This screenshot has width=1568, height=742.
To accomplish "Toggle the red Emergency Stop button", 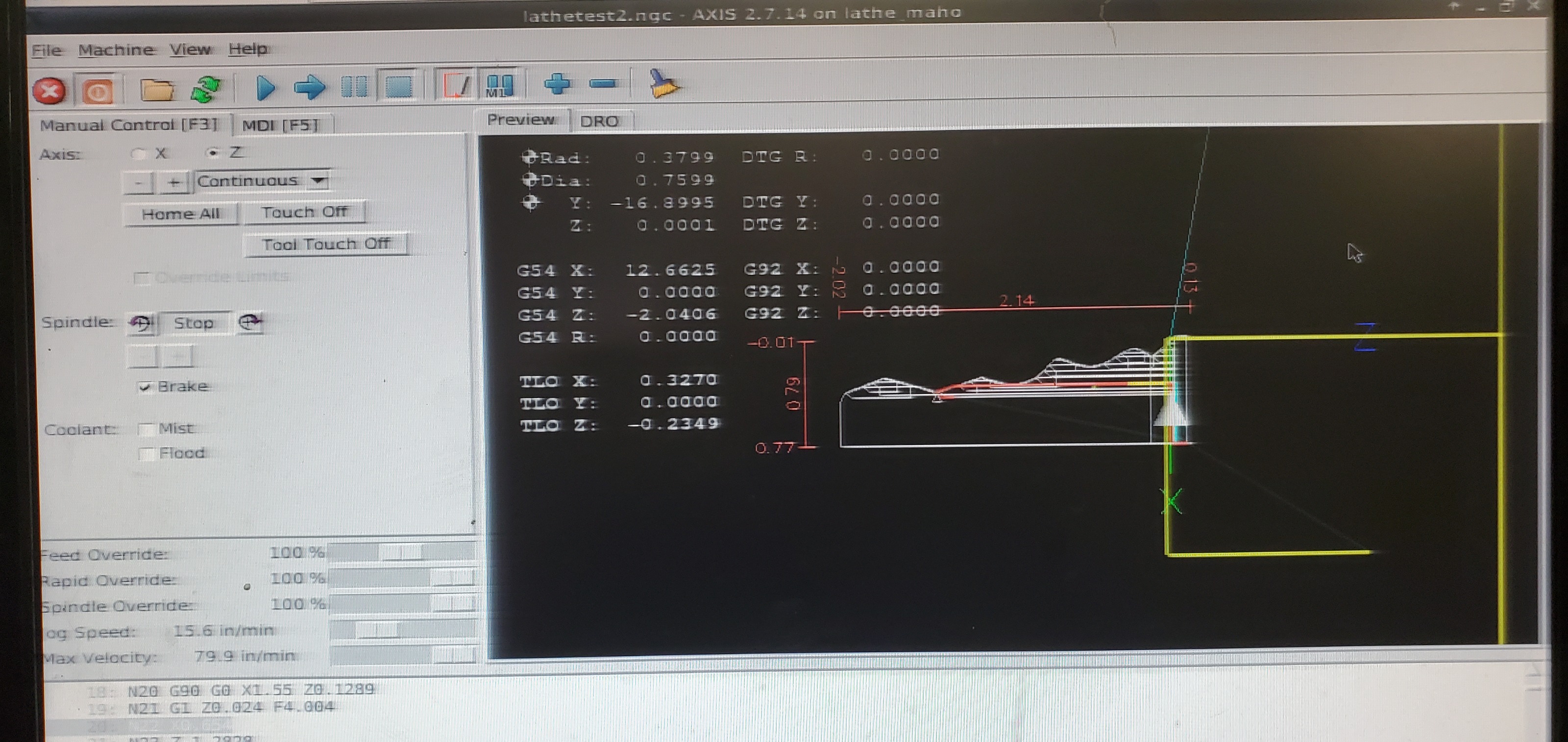I will (49, 91).
